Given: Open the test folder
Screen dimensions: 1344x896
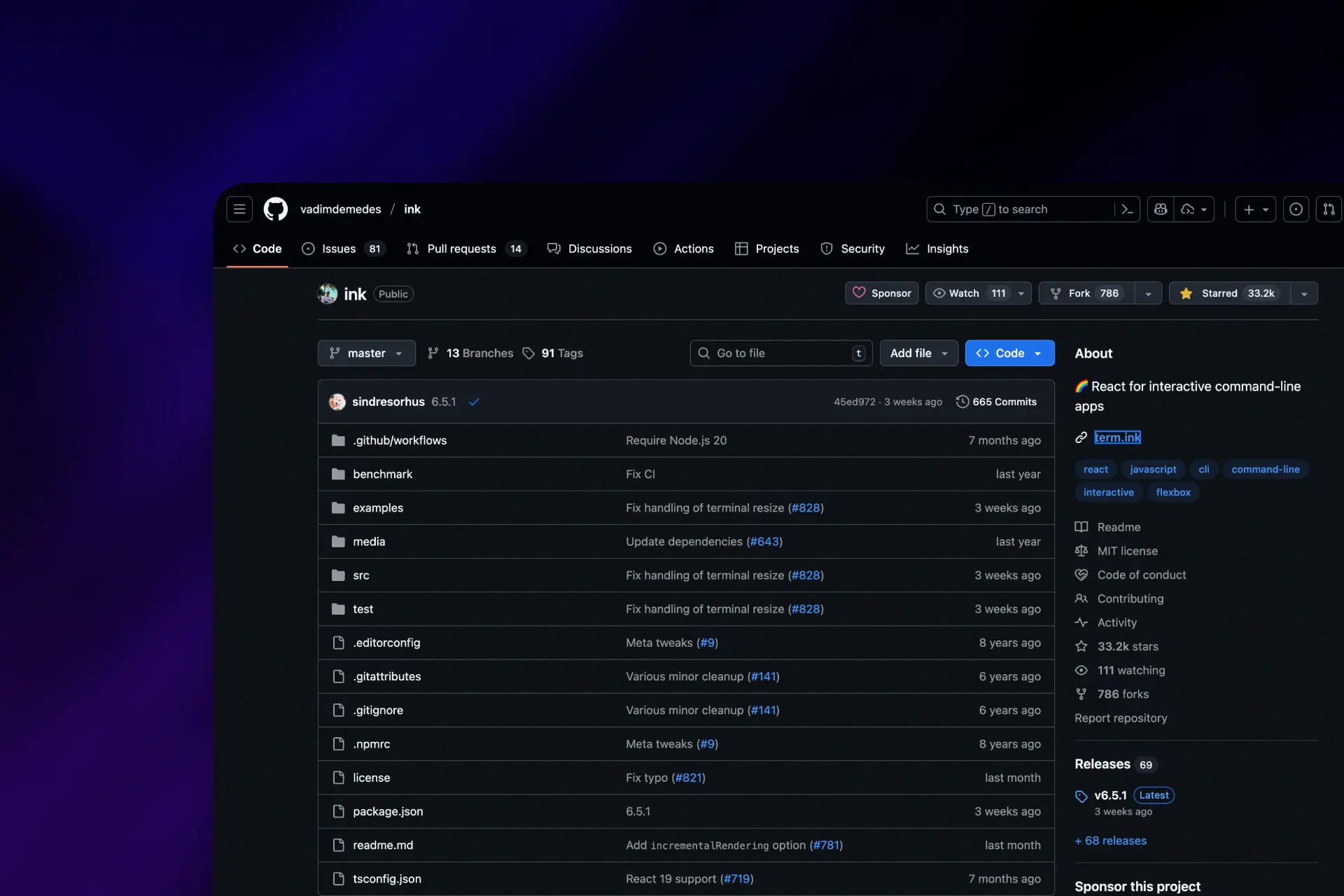Looking at the screenshot, I should [x=363, y=609].
